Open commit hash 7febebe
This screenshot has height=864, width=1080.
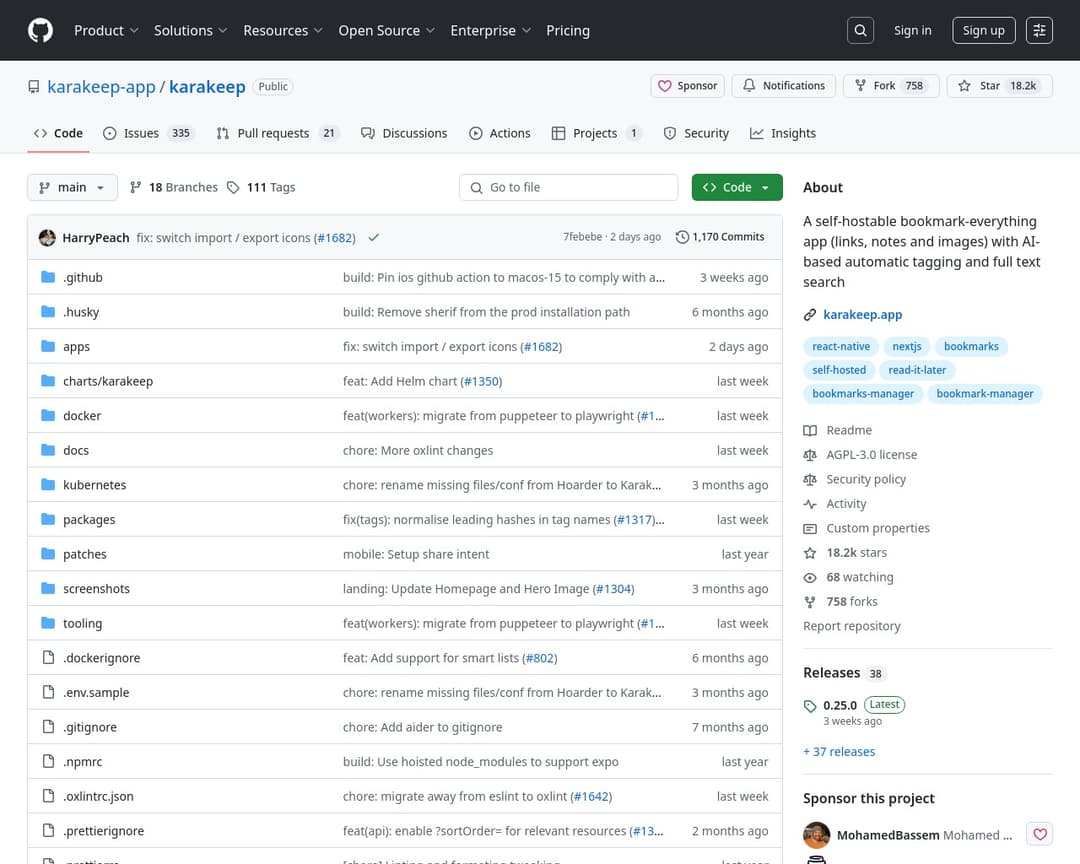[582, 236]
